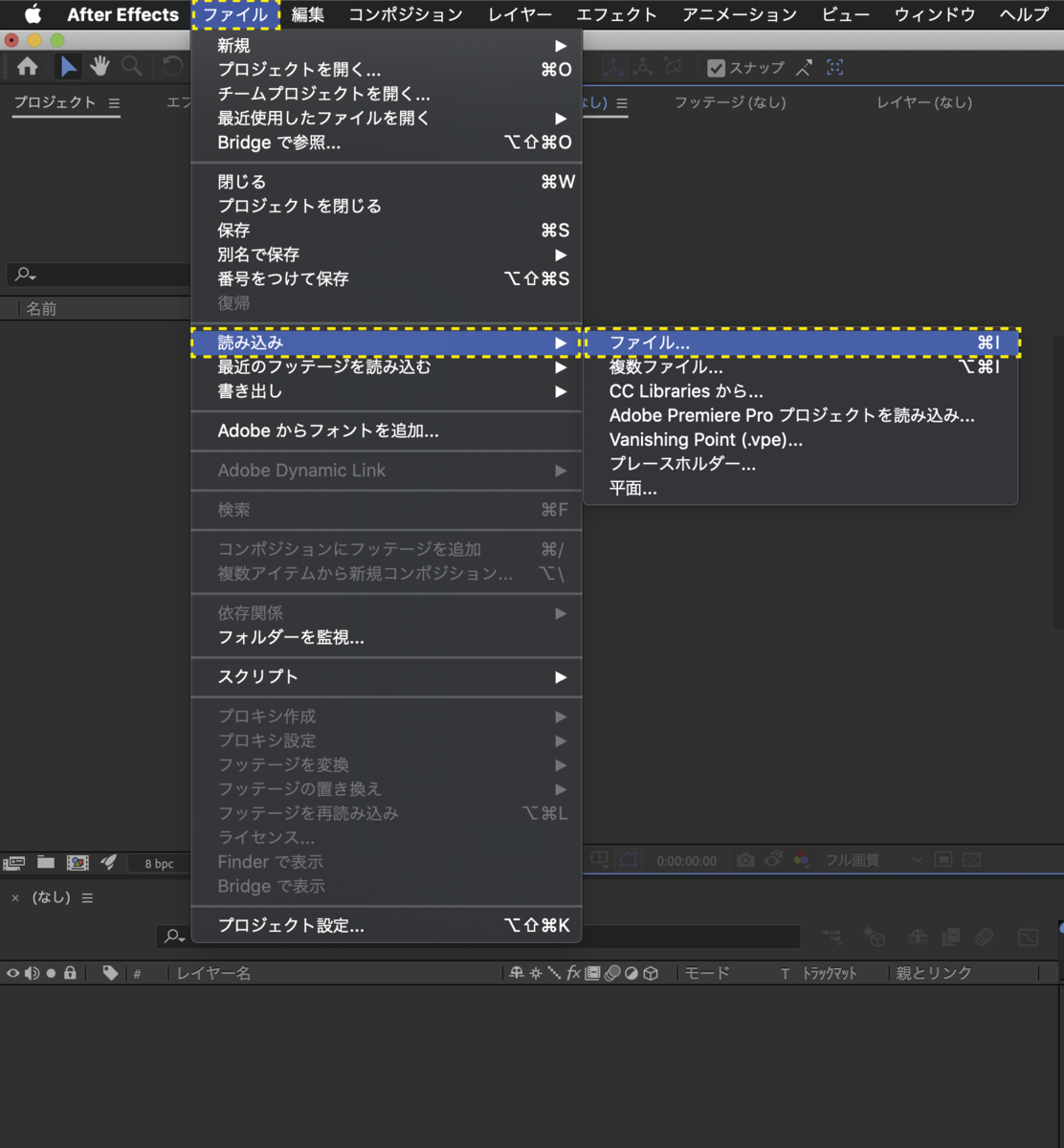Select the Zoom magnifier tool

[x=132, y=66]
